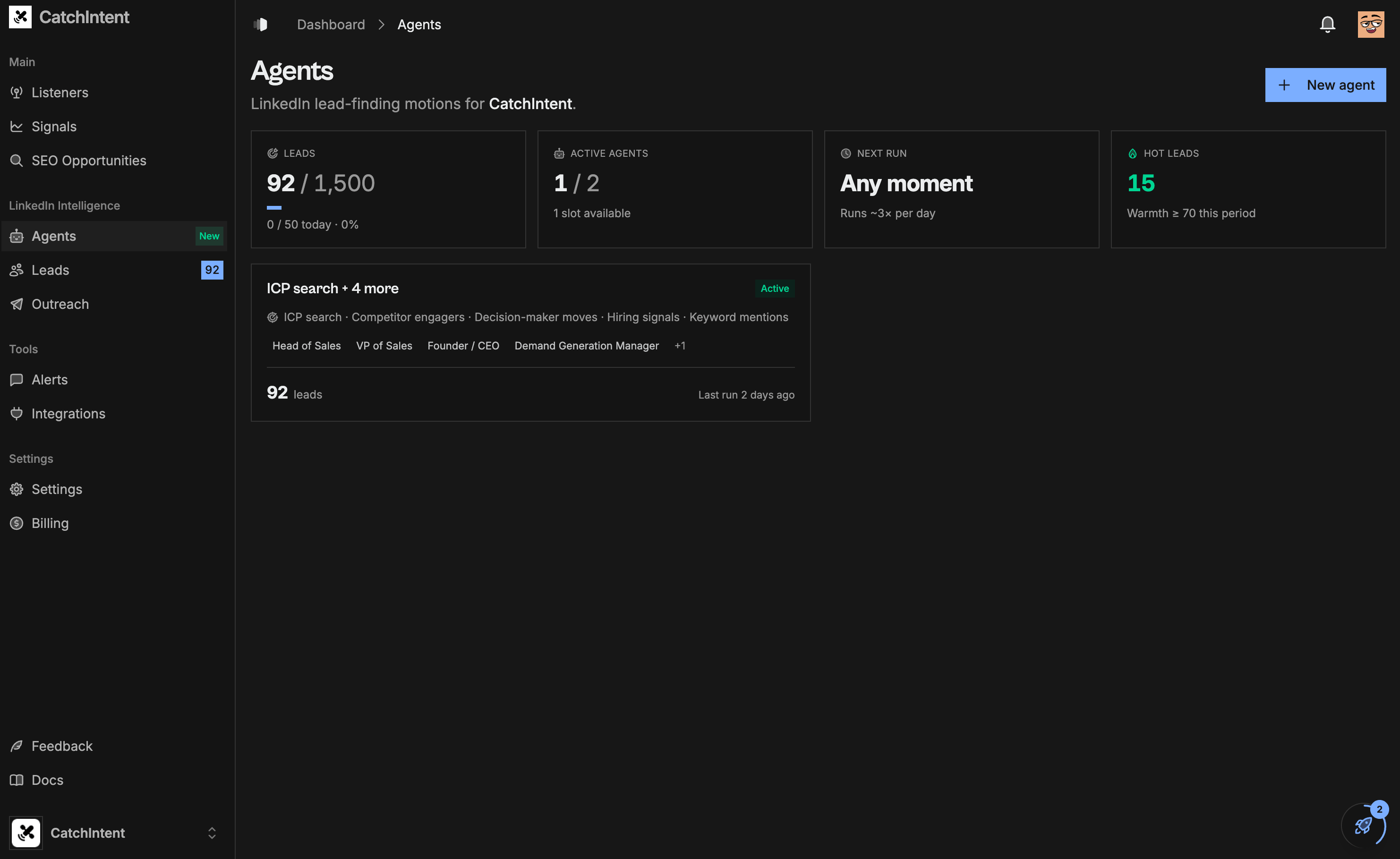Select the Outreach paper-plane icon
This screenshot has height=859, width=1400.
17,304
